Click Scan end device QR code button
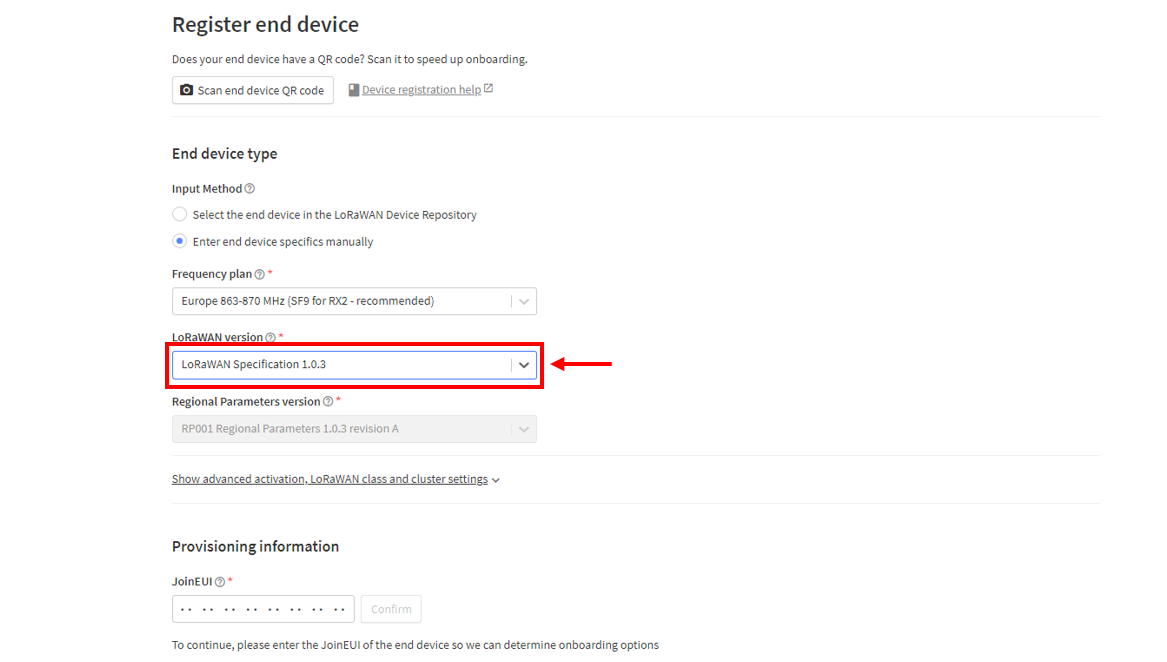 253,90
